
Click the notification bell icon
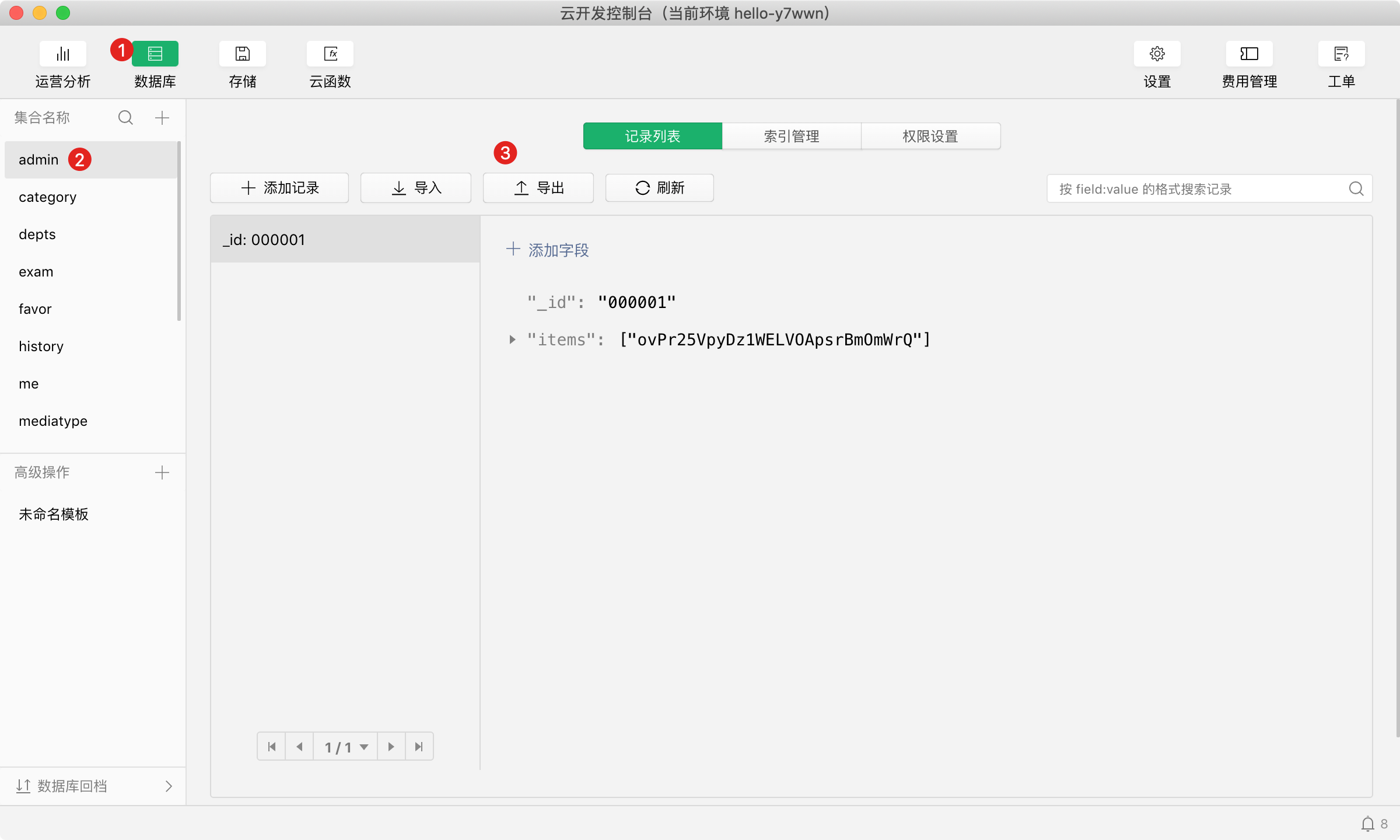coord(1367,824)
